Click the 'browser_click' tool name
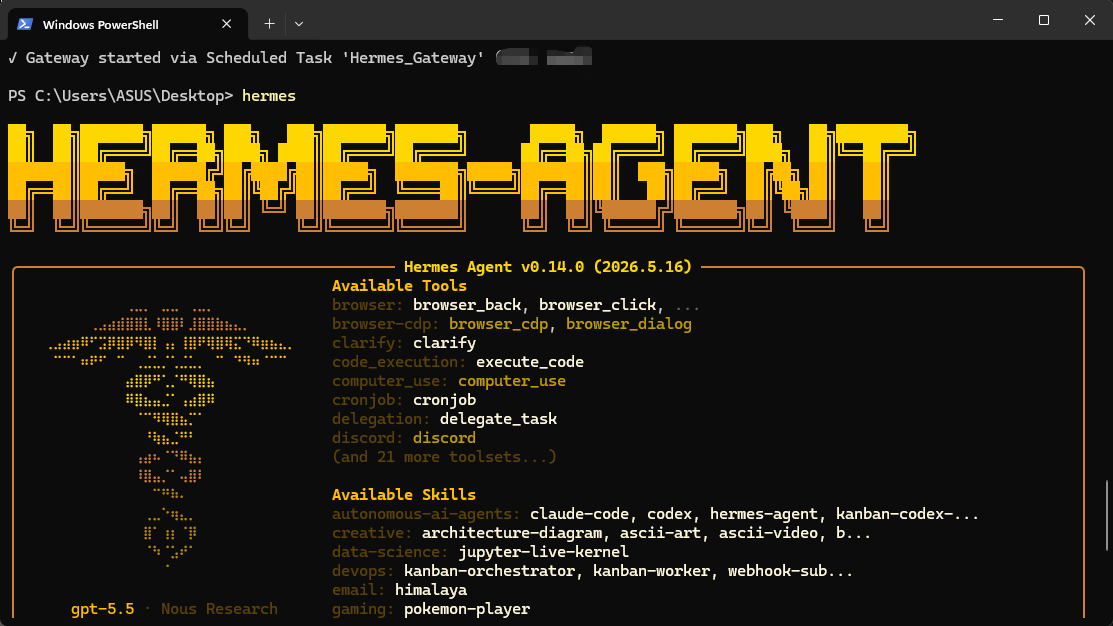 point(597,305)
